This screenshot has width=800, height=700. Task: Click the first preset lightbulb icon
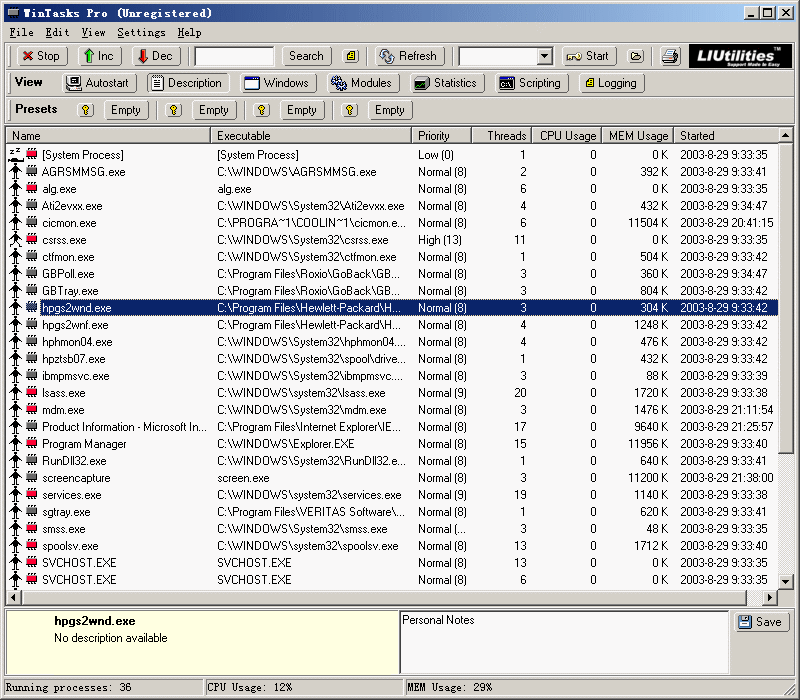(x=86, y=110)
